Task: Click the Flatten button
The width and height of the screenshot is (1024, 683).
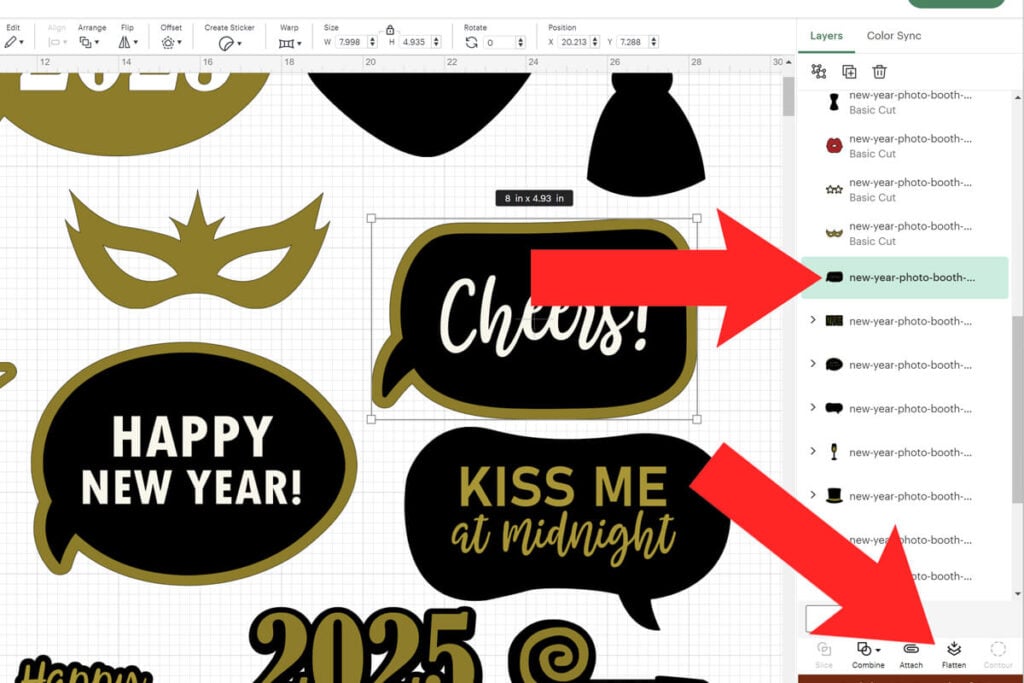Action: [953, 655]
